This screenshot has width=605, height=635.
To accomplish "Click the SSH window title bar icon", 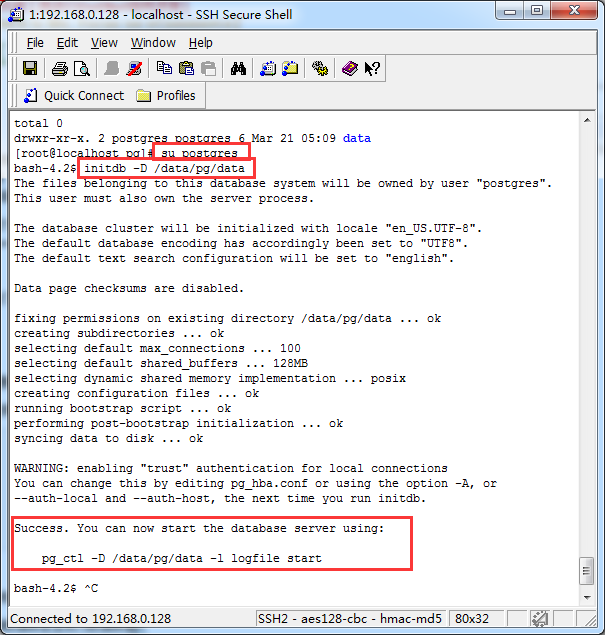I will tap(16, 15).
